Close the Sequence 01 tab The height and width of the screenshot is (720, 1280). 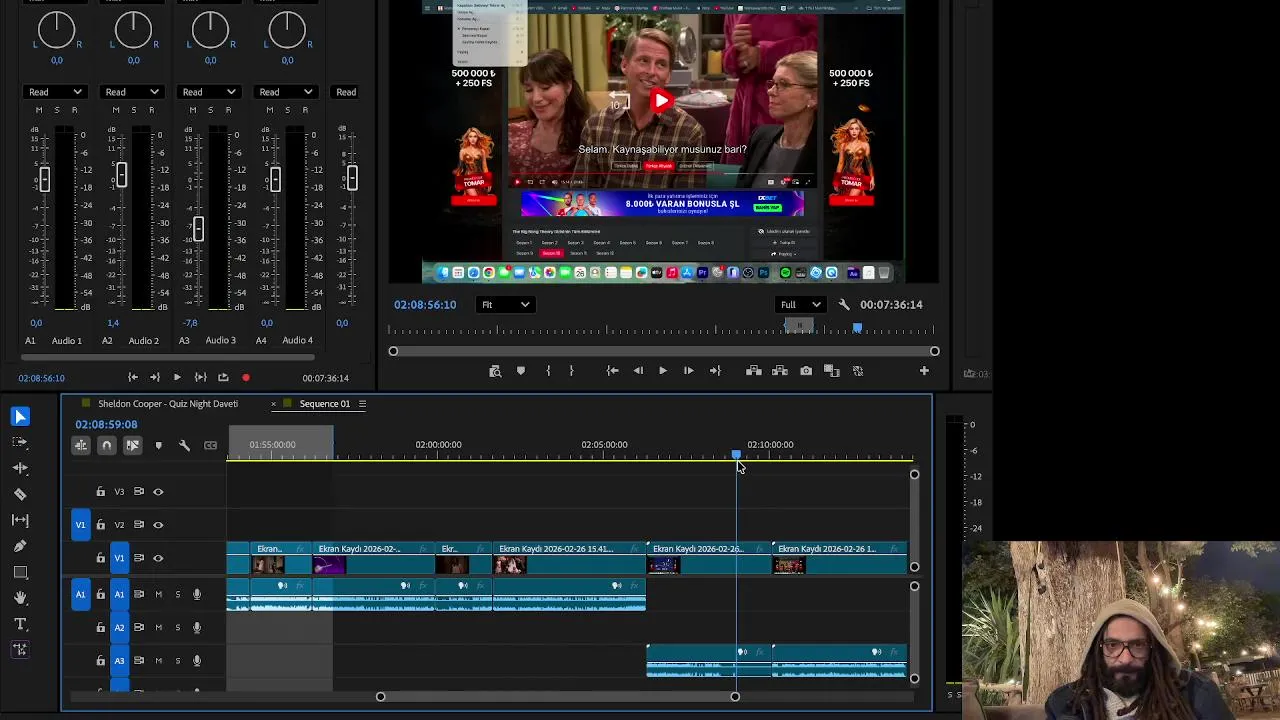click(273, 404)
